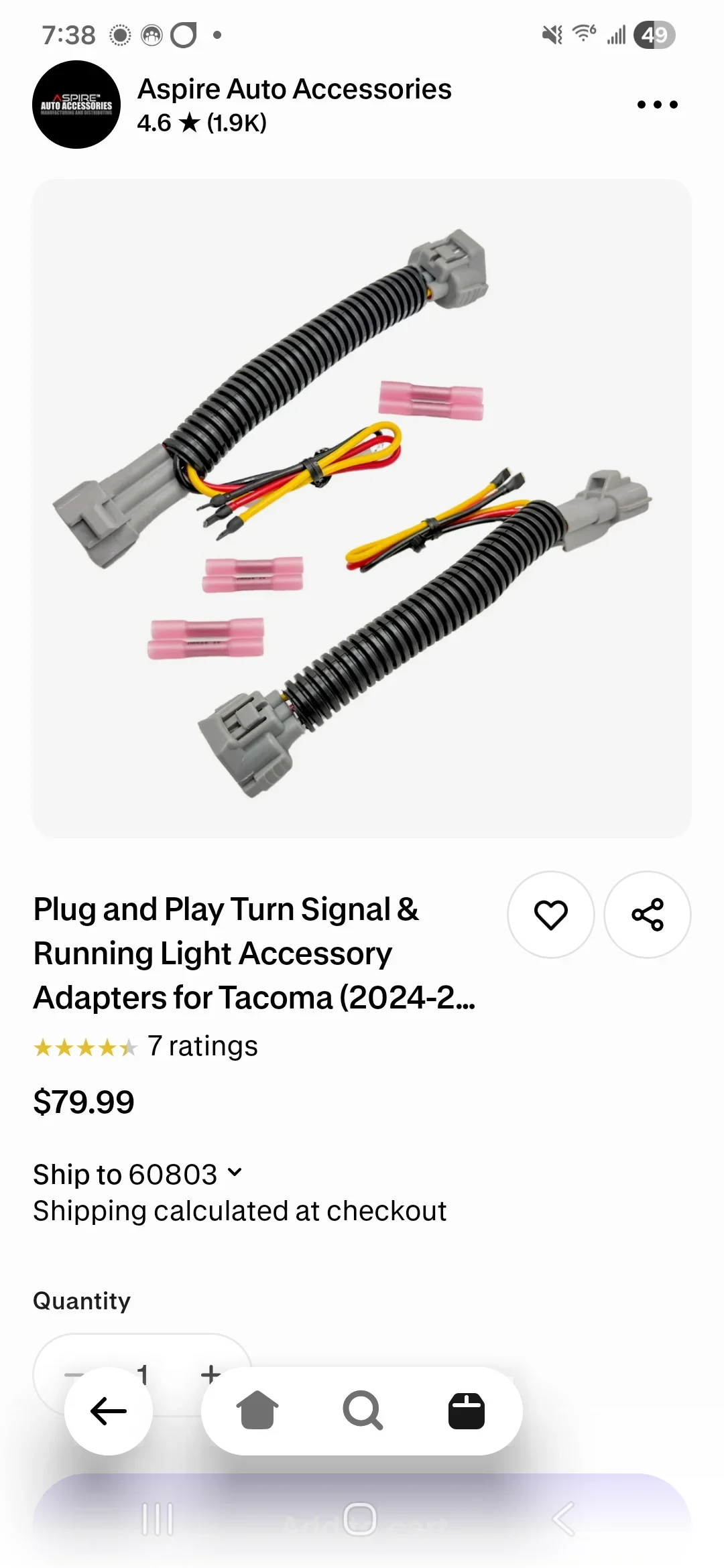Open the product image of wiring adapters
Viewport: 724px width, 1568px height.
[x=362, y=509]
